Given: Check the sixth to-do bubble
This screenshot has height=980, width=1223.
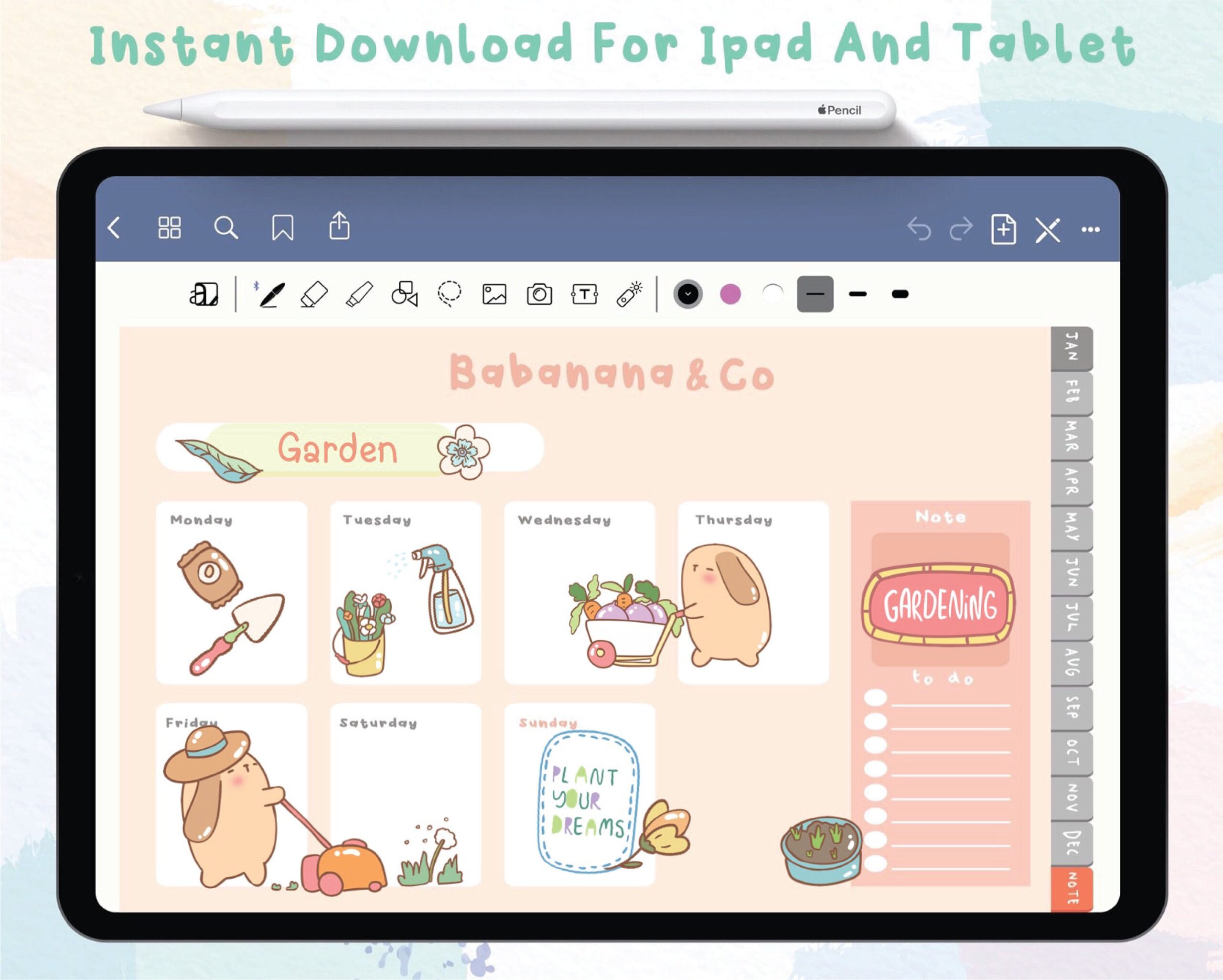Looking at the screenshot, I should (x=875, y=816).
